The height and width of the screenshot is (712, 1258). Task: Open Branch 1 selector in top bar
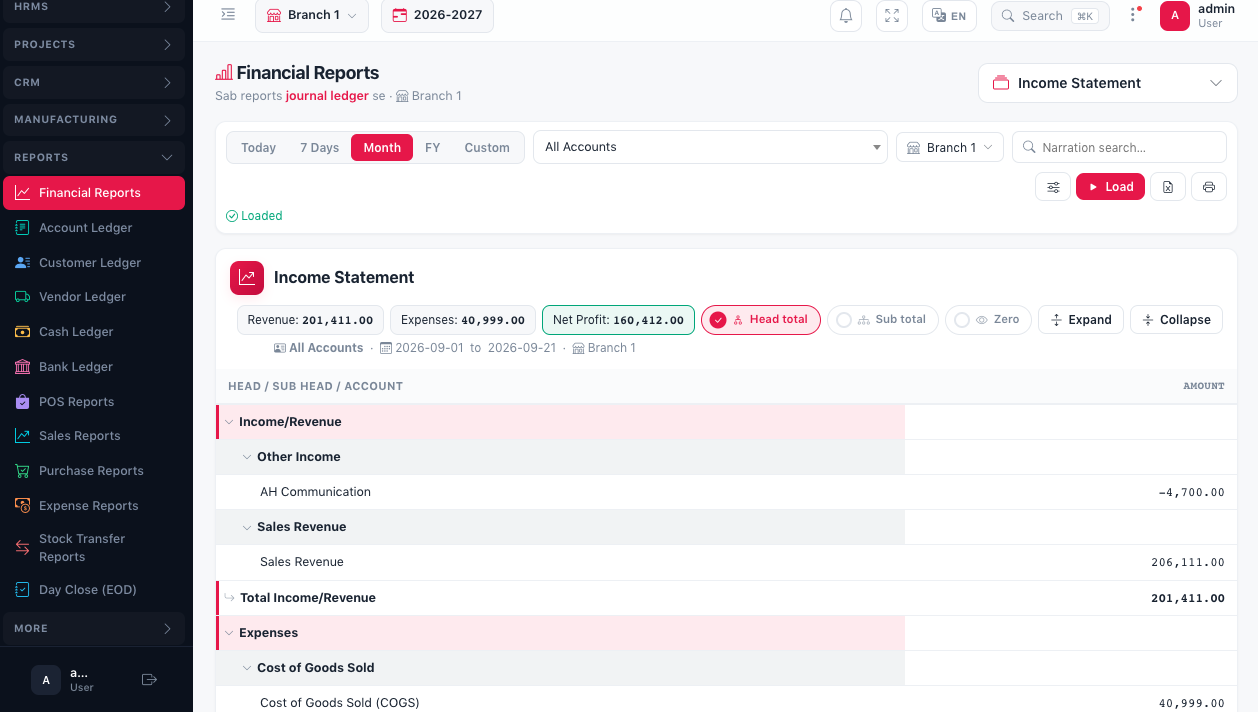(312, 16)
